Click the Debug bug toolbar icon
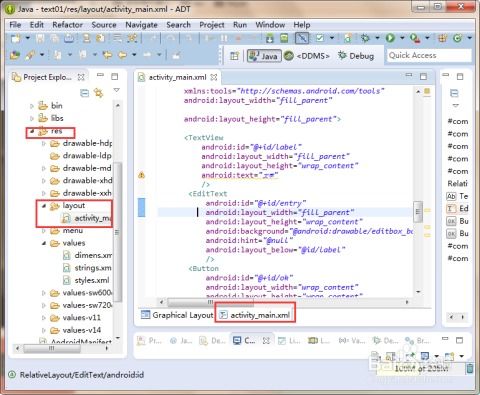480x395 pixels. pos(365,38)
